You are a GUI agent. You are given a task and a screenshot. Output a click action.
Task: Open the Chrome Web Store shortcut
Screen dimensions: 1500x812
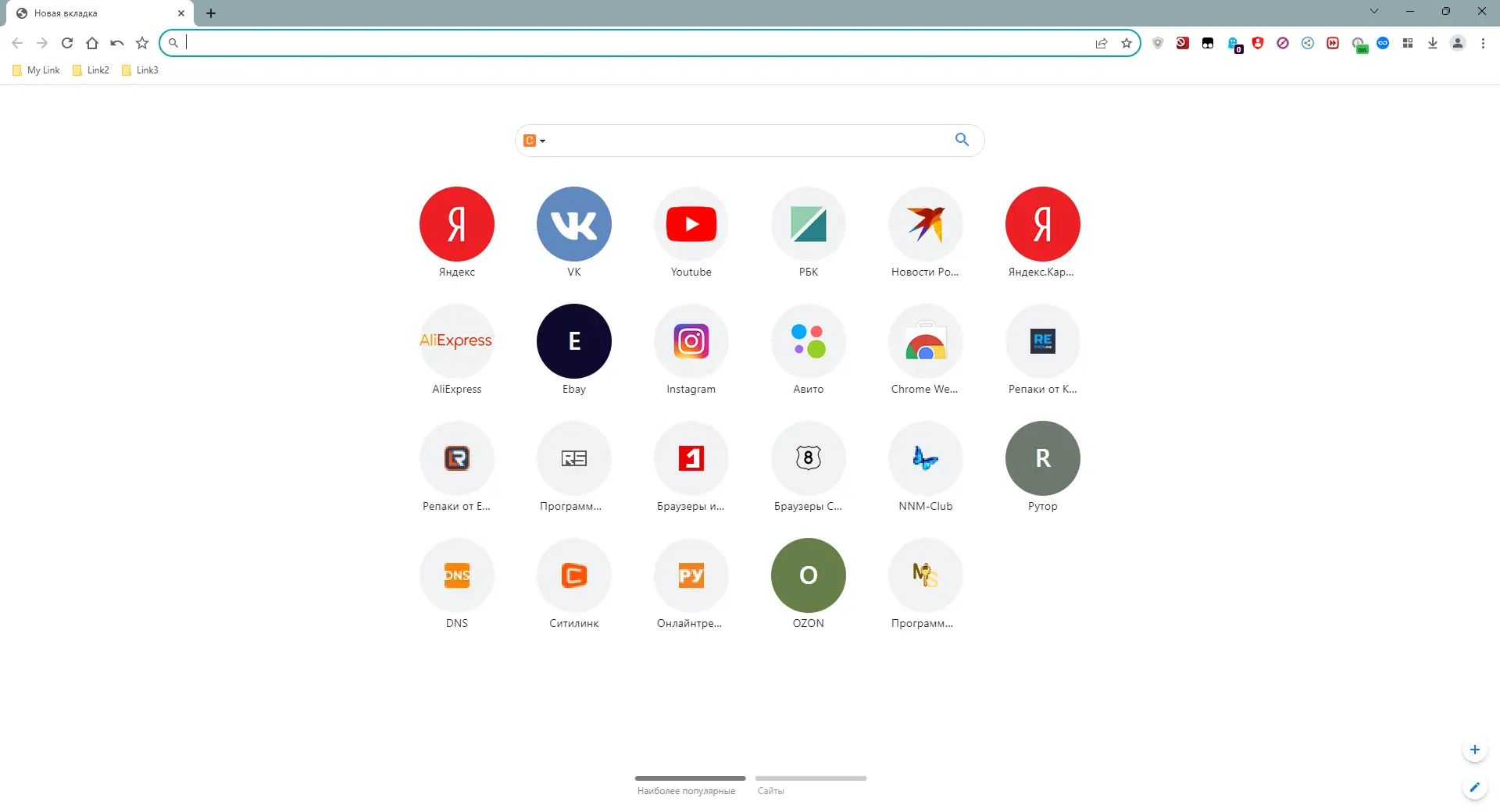pyautogui.click(x=925, y=341)
